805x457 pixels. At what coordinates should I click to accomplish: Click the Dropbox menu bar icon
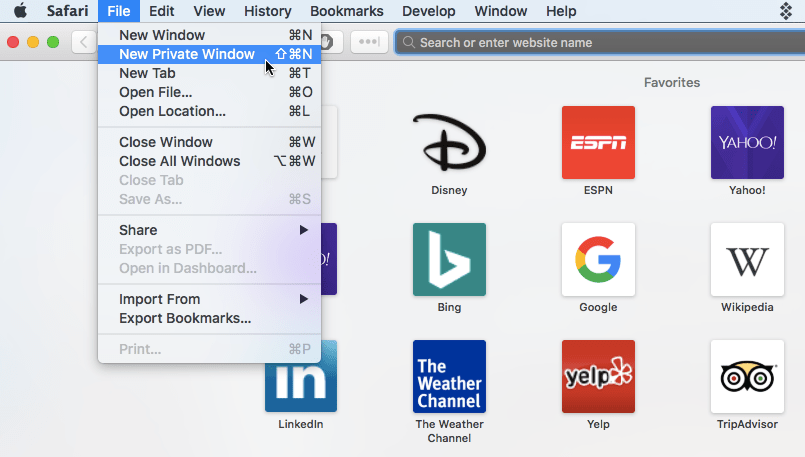pyautogui.click(x=785, y=11)
